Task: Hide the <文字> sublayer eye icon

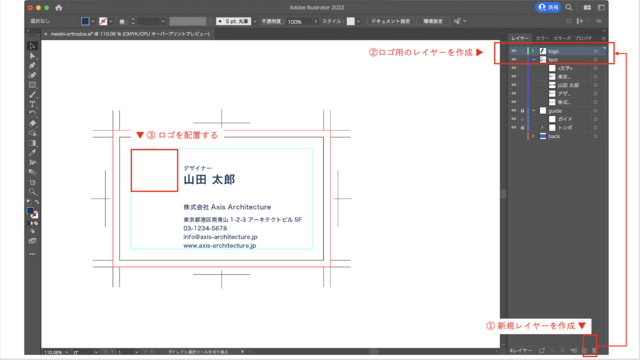Action: [514, 68]
